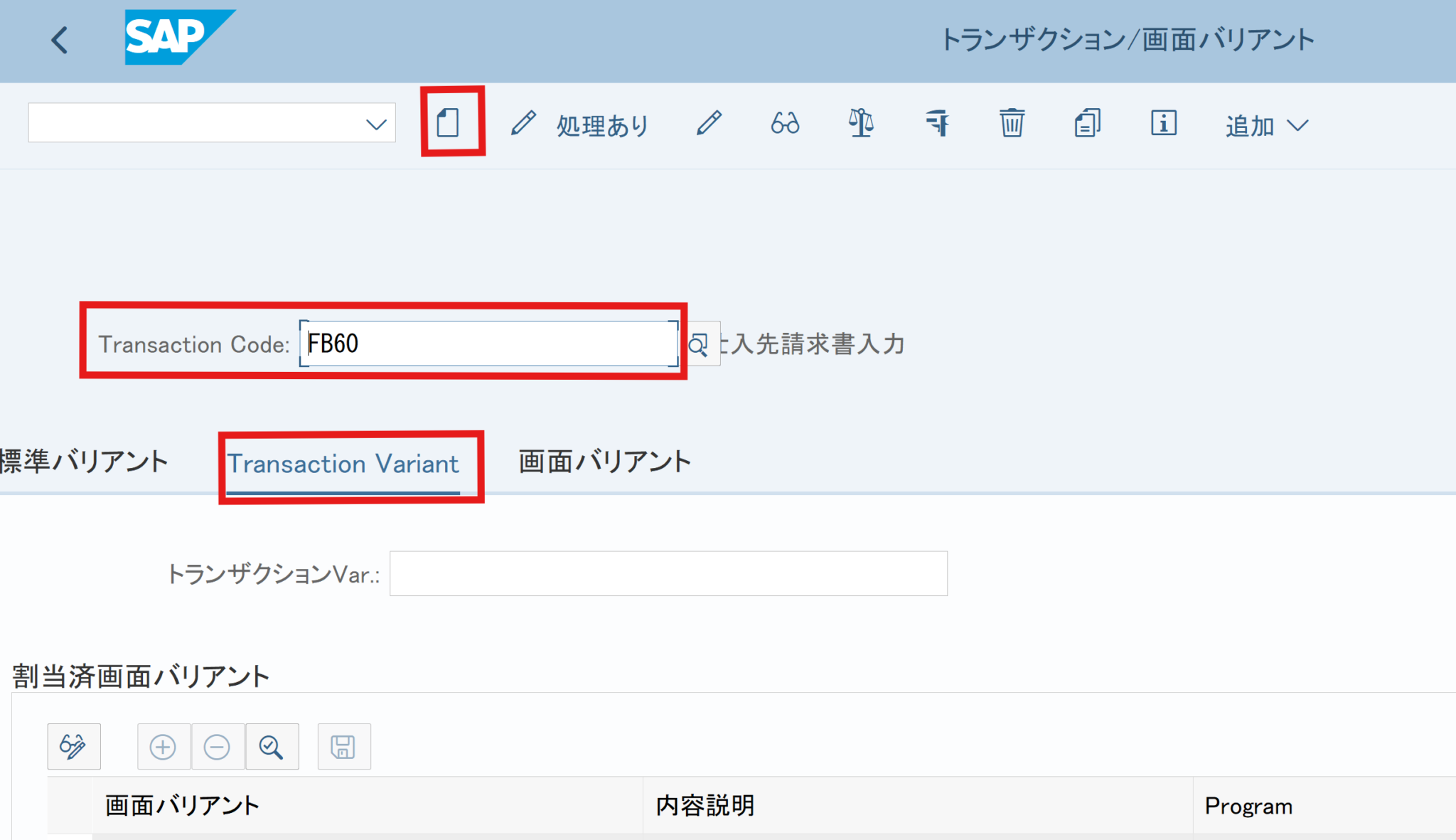Click the plus (add row) table button
Image resolution: width=1456 pixels, height=840 pixels.
(x=163, y=747)
